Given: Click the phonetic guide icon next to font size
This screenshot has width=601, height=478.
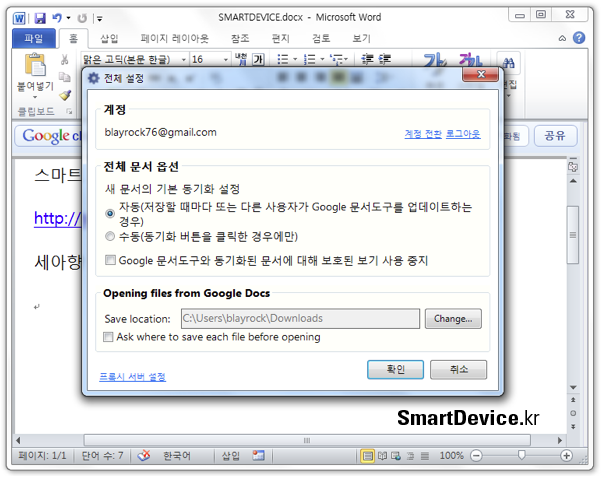Looking at the screenshot, I should (x=241, y=59).
